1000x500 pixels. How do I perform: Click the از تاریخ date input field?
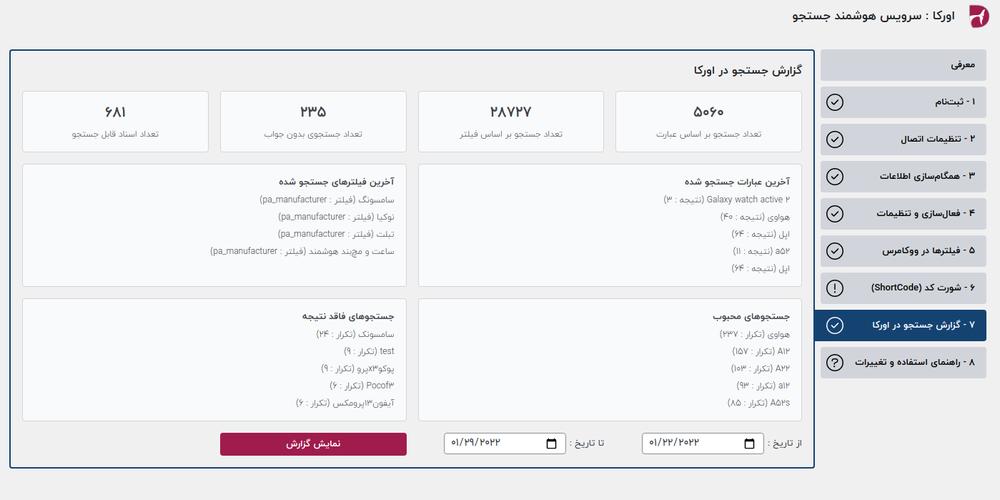[x=702, y=444]
